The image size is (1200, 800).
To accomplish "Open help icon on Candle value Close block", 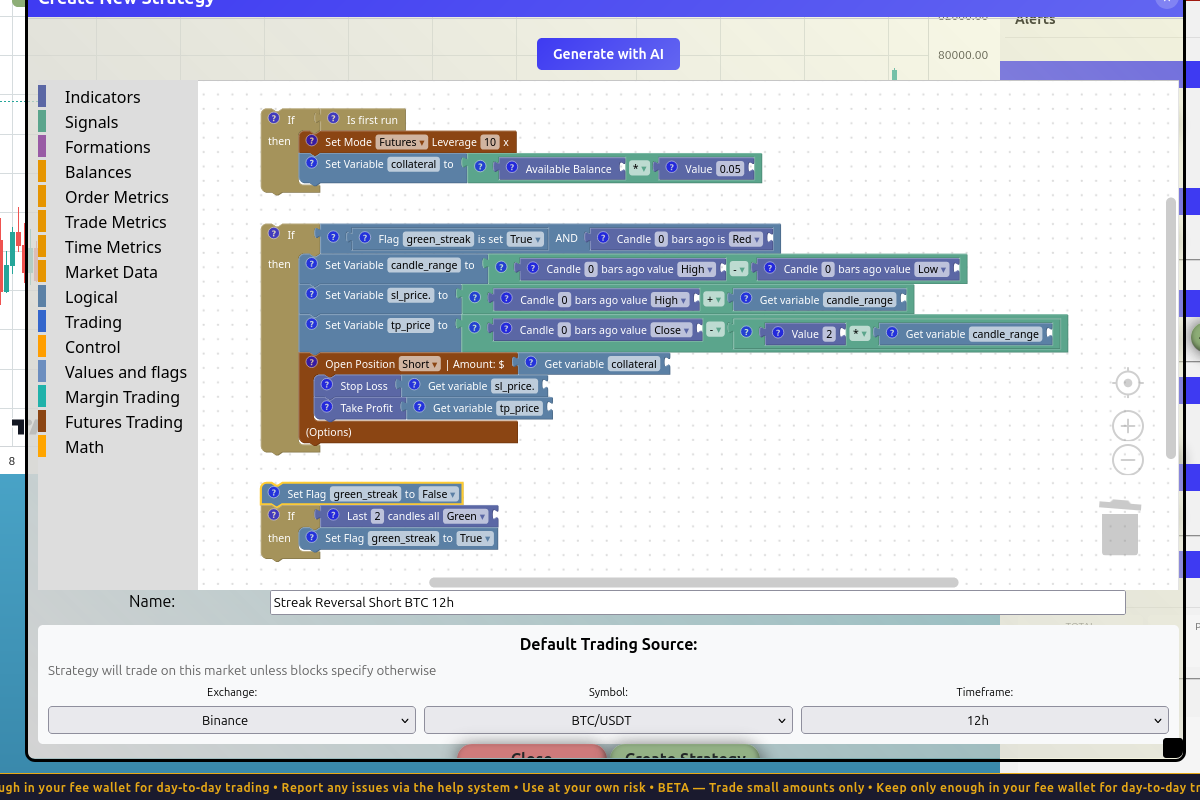I will coord(507,330).
